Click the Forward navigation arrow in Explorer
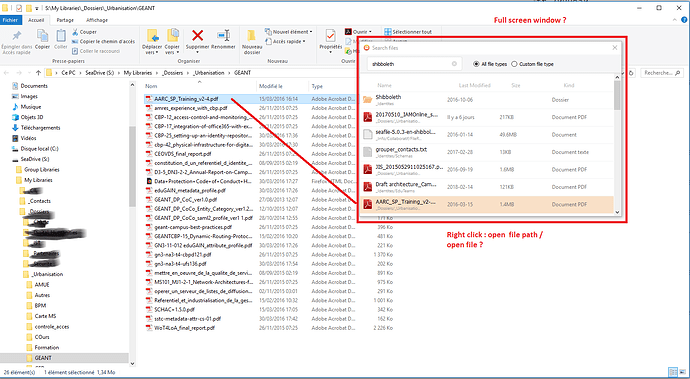The height and width of the screenshot is (379, 690). point(18,73)
